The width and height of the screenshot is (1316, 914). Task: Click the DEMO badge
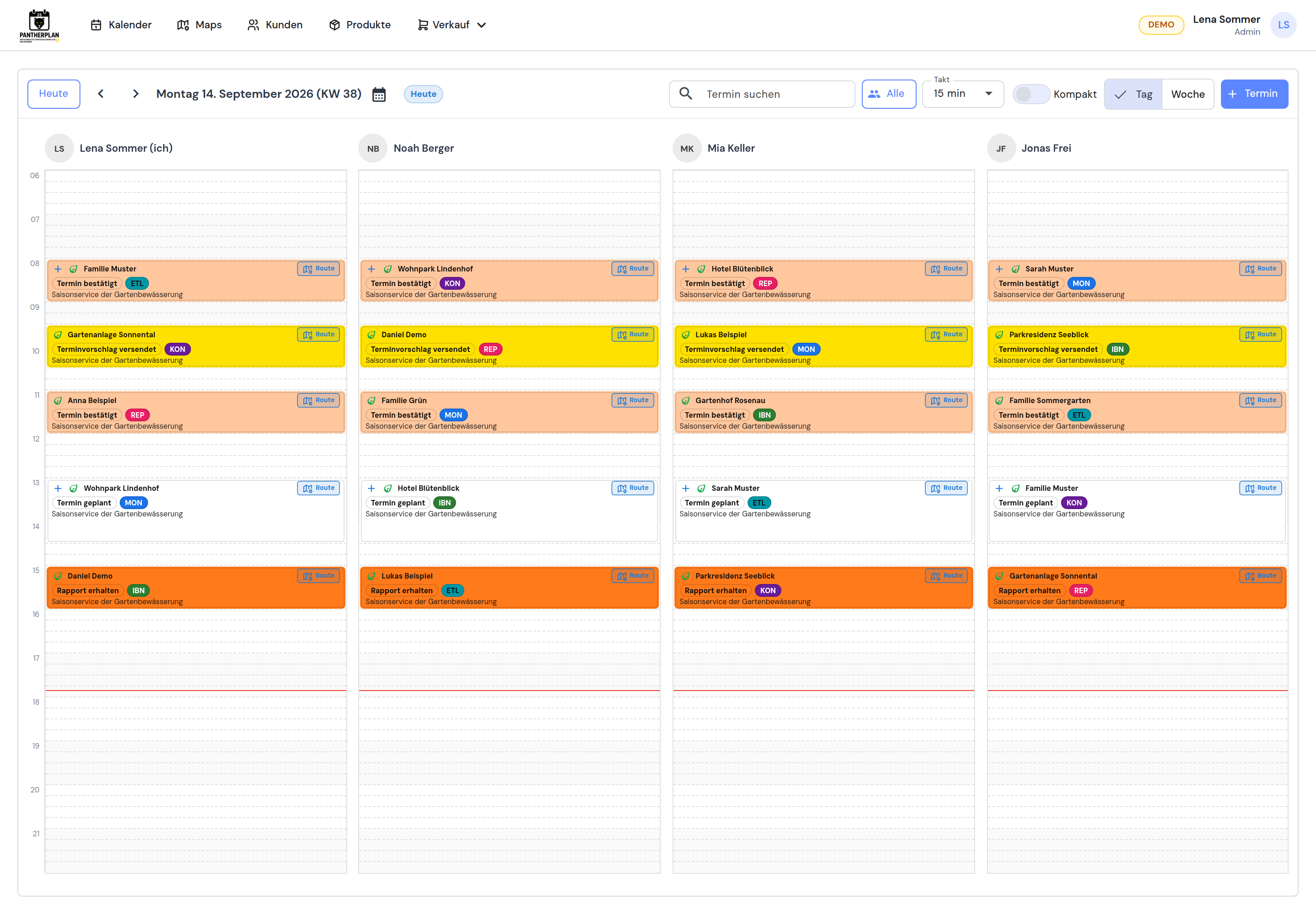1161,25
